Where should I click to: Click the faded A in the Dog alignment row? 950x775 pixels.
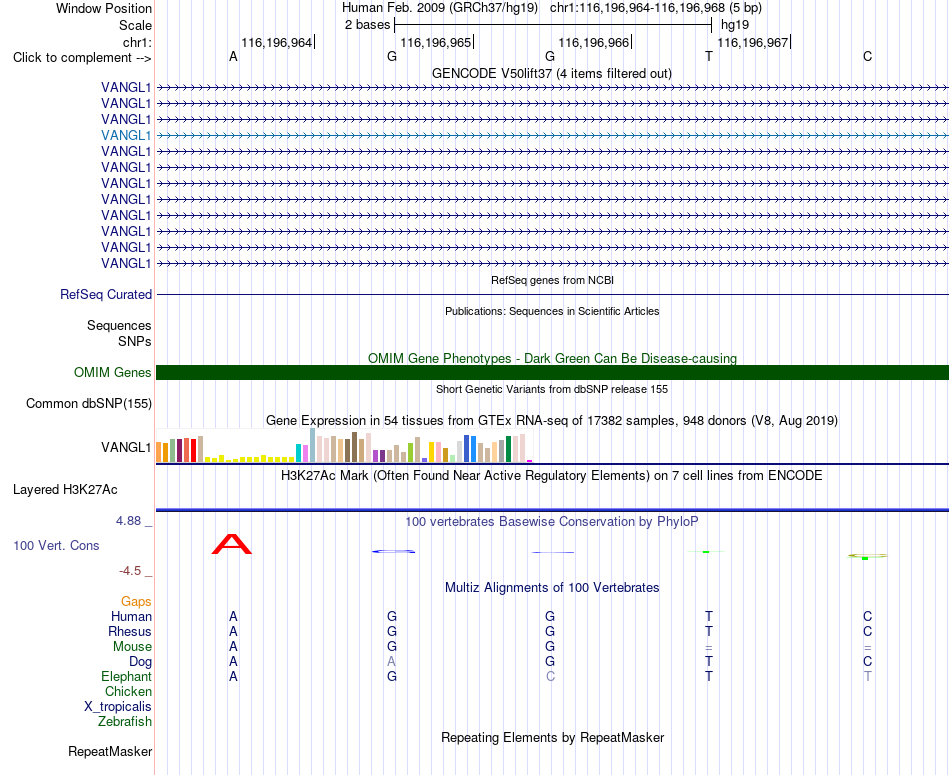[391, 661]
